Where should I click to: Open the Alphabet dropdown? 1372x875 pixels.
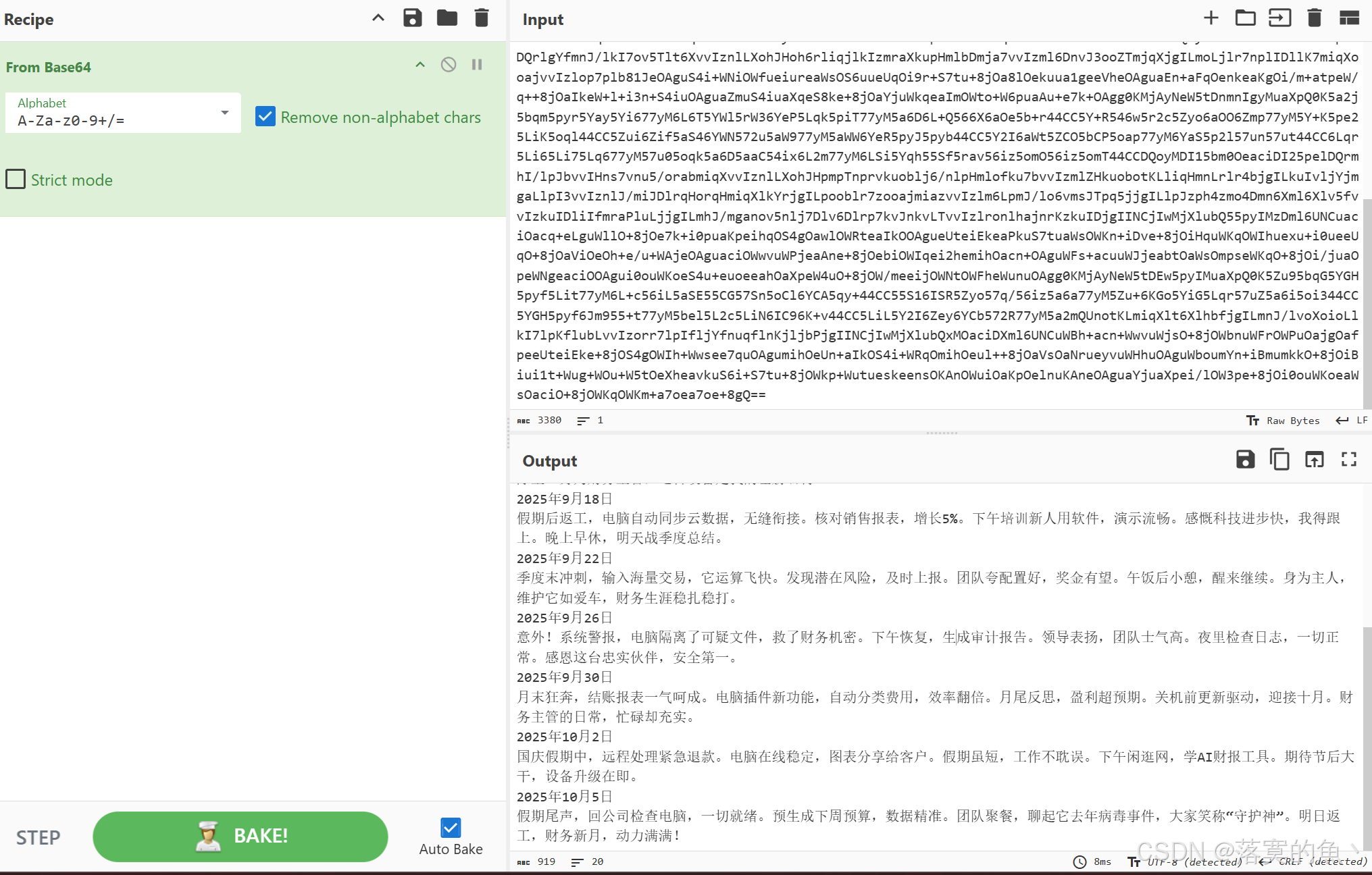[x=225, y=113]
